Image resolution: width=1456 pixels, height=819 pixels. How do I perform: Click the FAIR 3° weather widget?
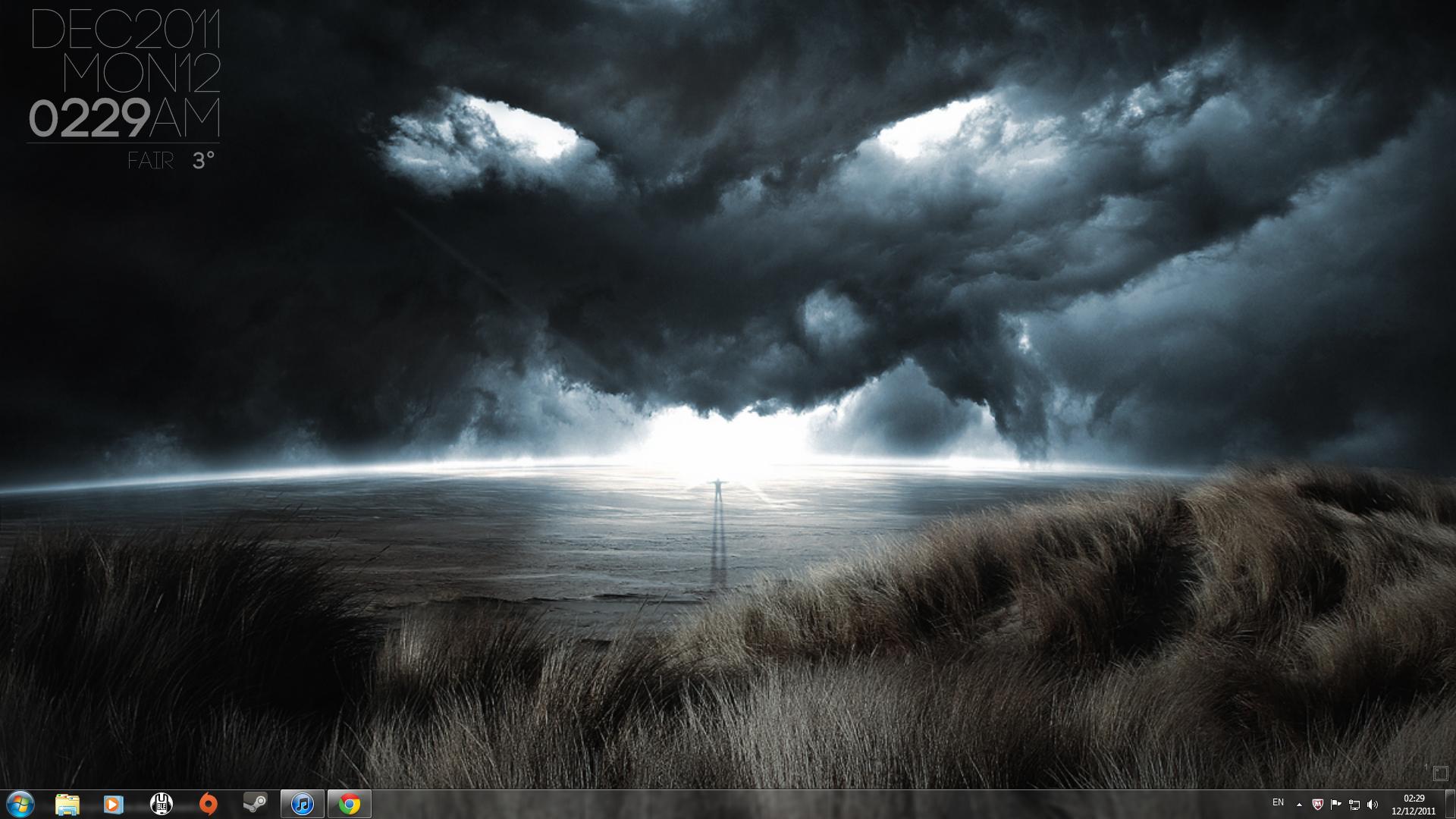(x=171, y=161)
